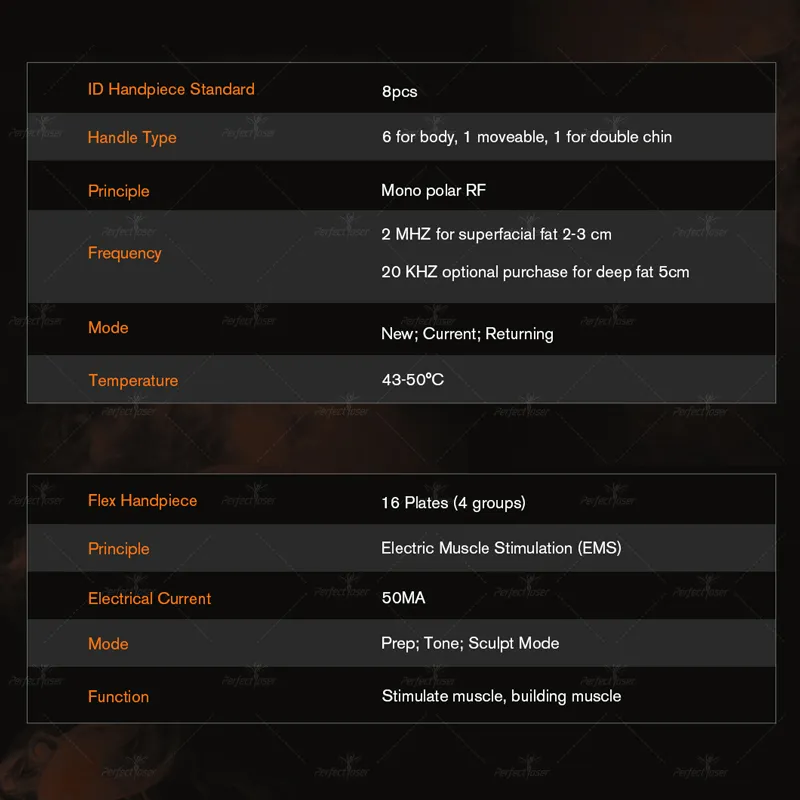Select the 43-50°C temperature value

pos(413,380)
